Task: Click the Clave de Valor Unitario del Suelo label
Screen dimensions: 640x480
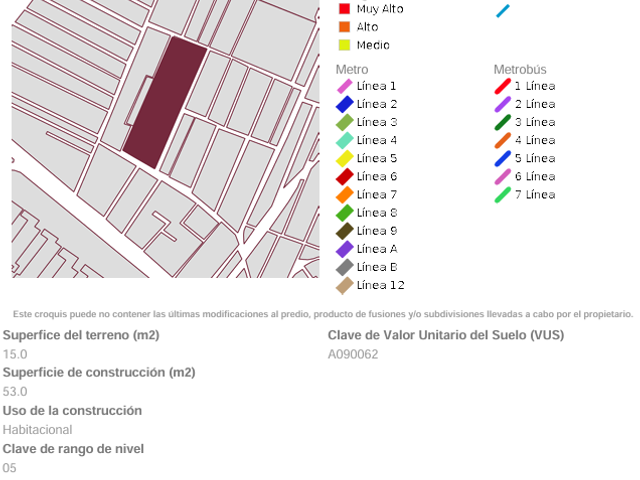Action: click(446, 335)
